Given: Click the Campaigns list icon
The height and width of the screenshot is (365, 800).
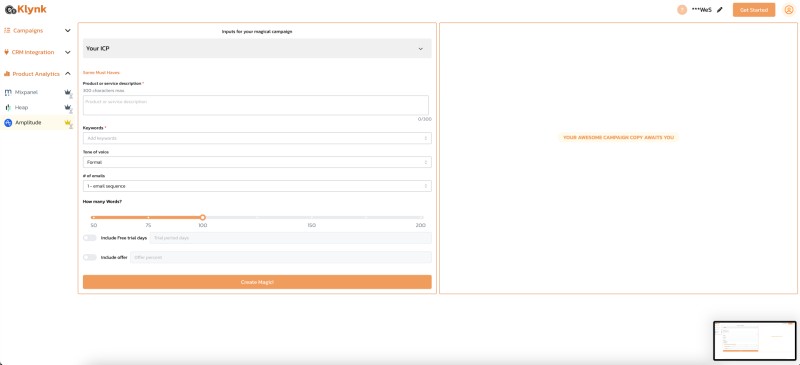Looking at the screenshot, I should [x=7, y=31].
